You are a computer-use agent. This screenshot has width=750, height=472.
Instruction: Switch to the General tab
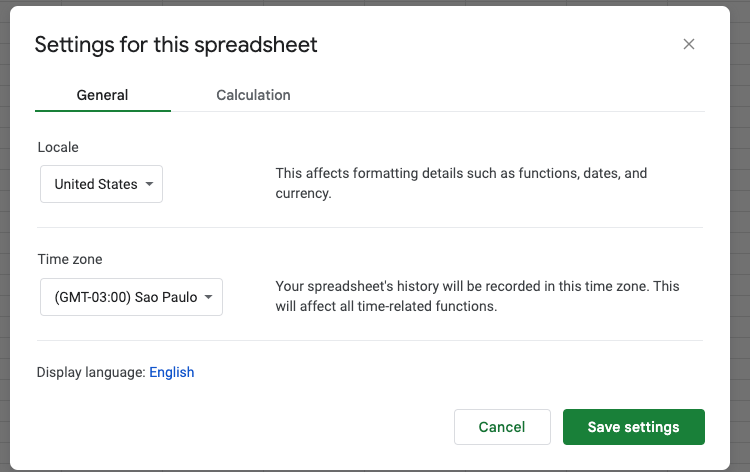[102, 95]
